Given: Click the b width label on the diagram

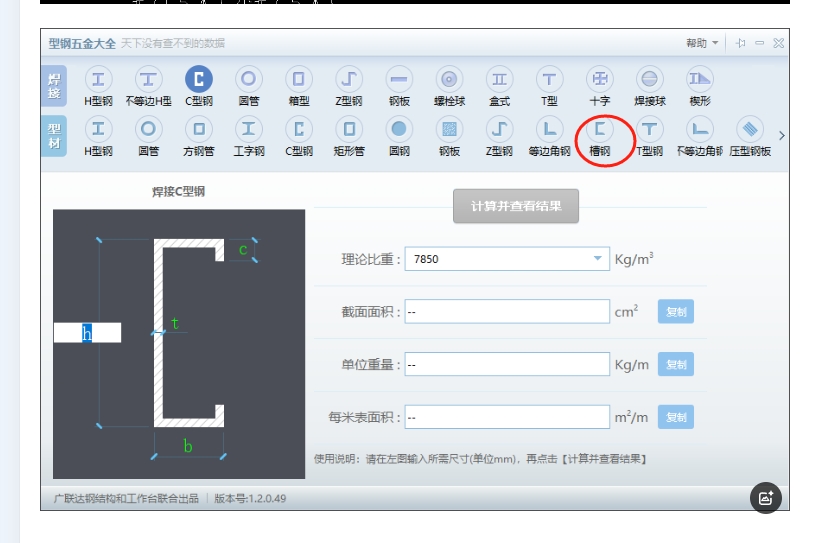Looking at the screenshot, I should pyautogui.click(x=188, y=446).
